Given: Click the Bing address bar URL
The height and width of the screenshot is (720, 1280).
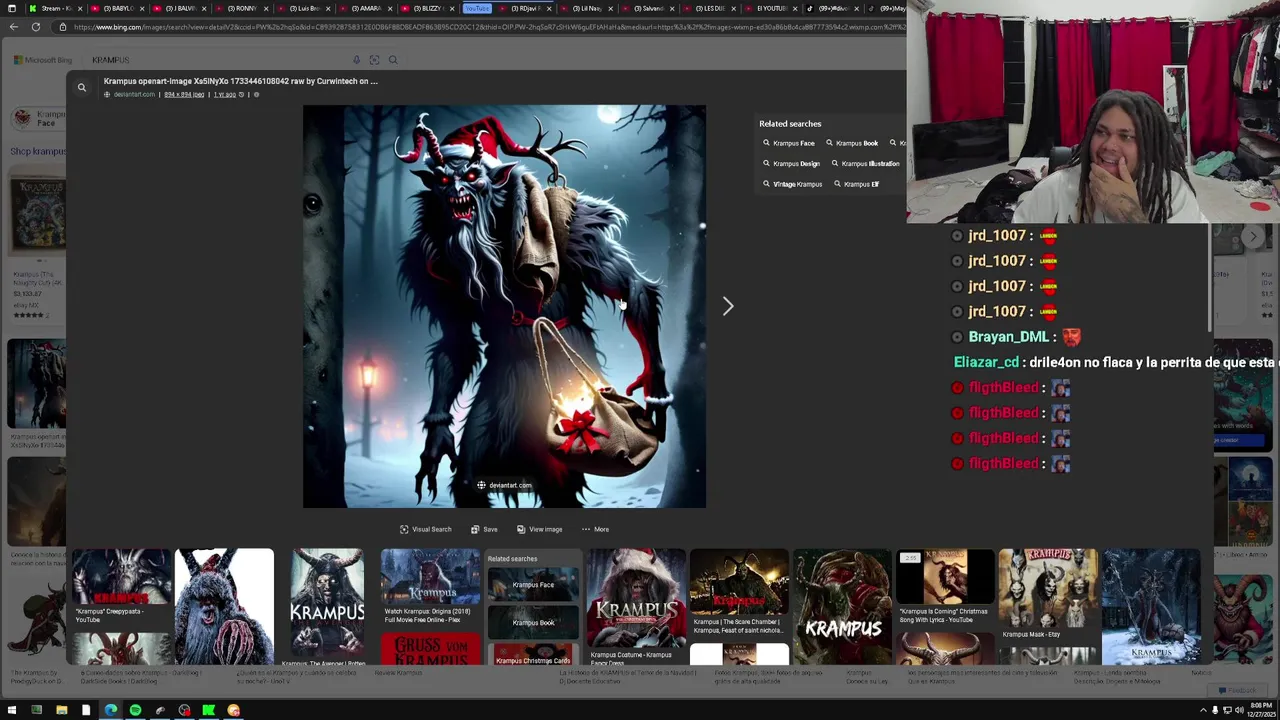Looking at the screenshot, I should click(x=480, y=27).
